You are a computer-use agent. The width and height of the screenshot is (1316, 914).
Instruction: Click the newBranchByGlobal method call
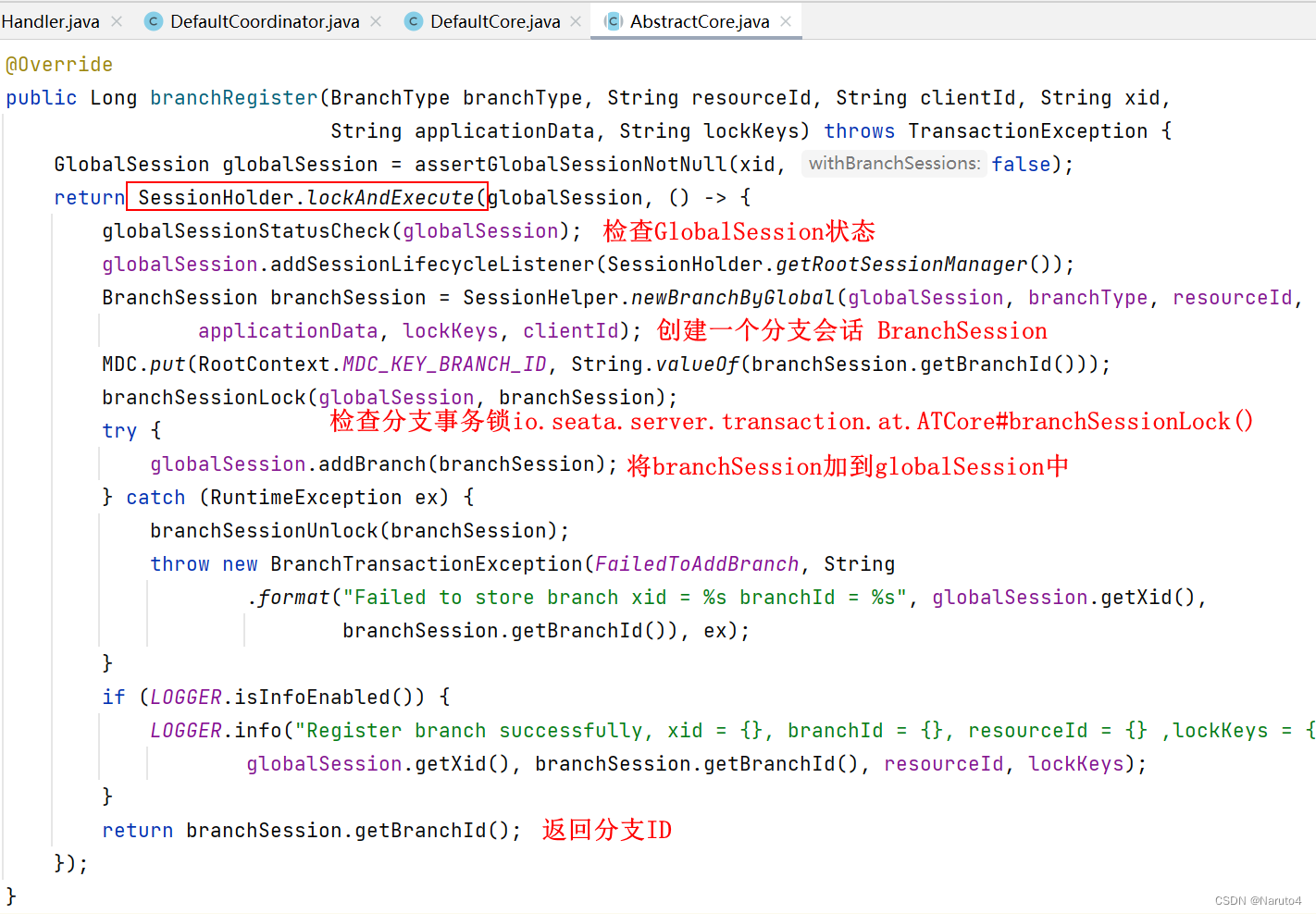point(733,298)
